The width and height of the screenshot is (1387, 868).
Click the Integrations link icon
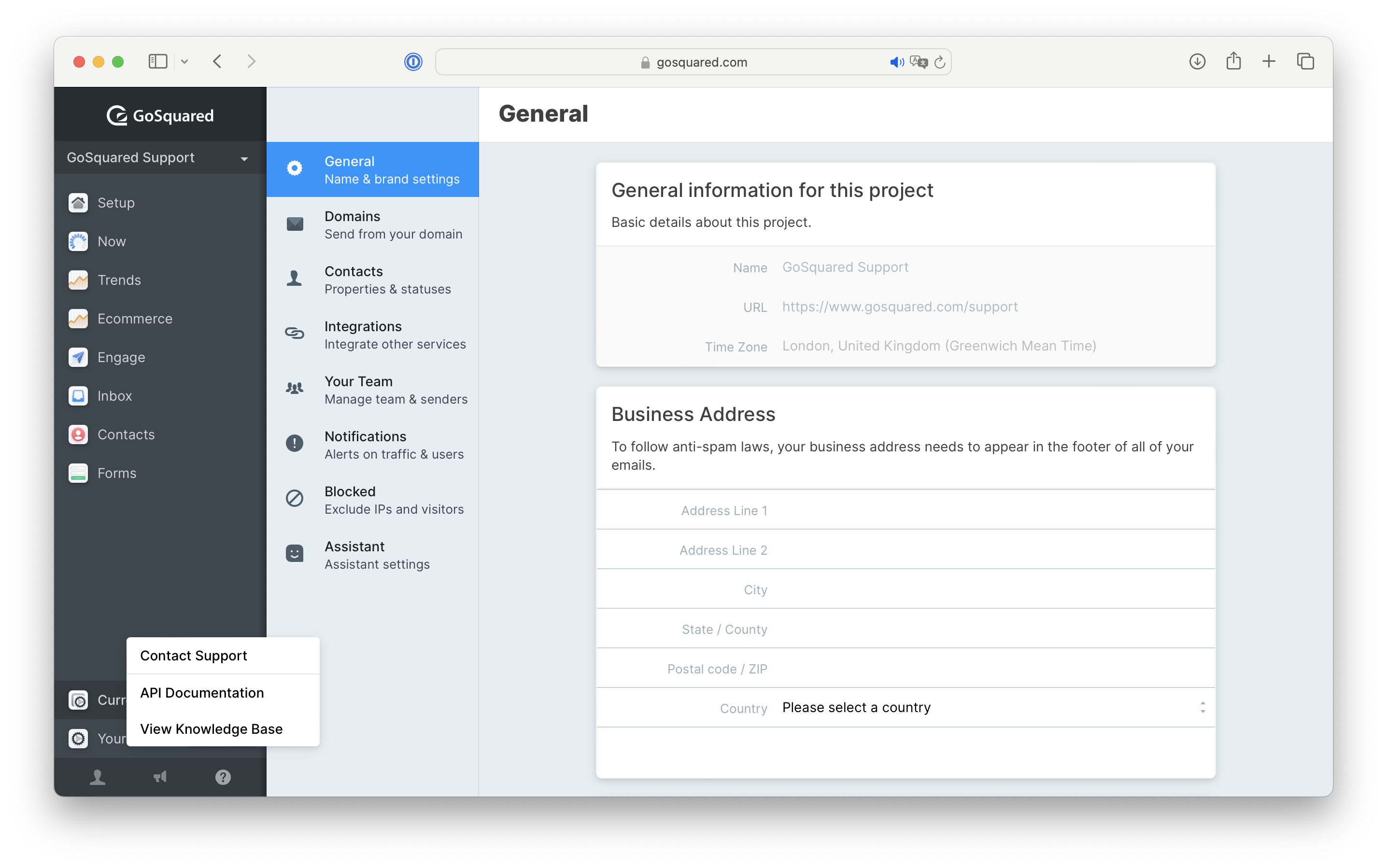click(295, 333)
